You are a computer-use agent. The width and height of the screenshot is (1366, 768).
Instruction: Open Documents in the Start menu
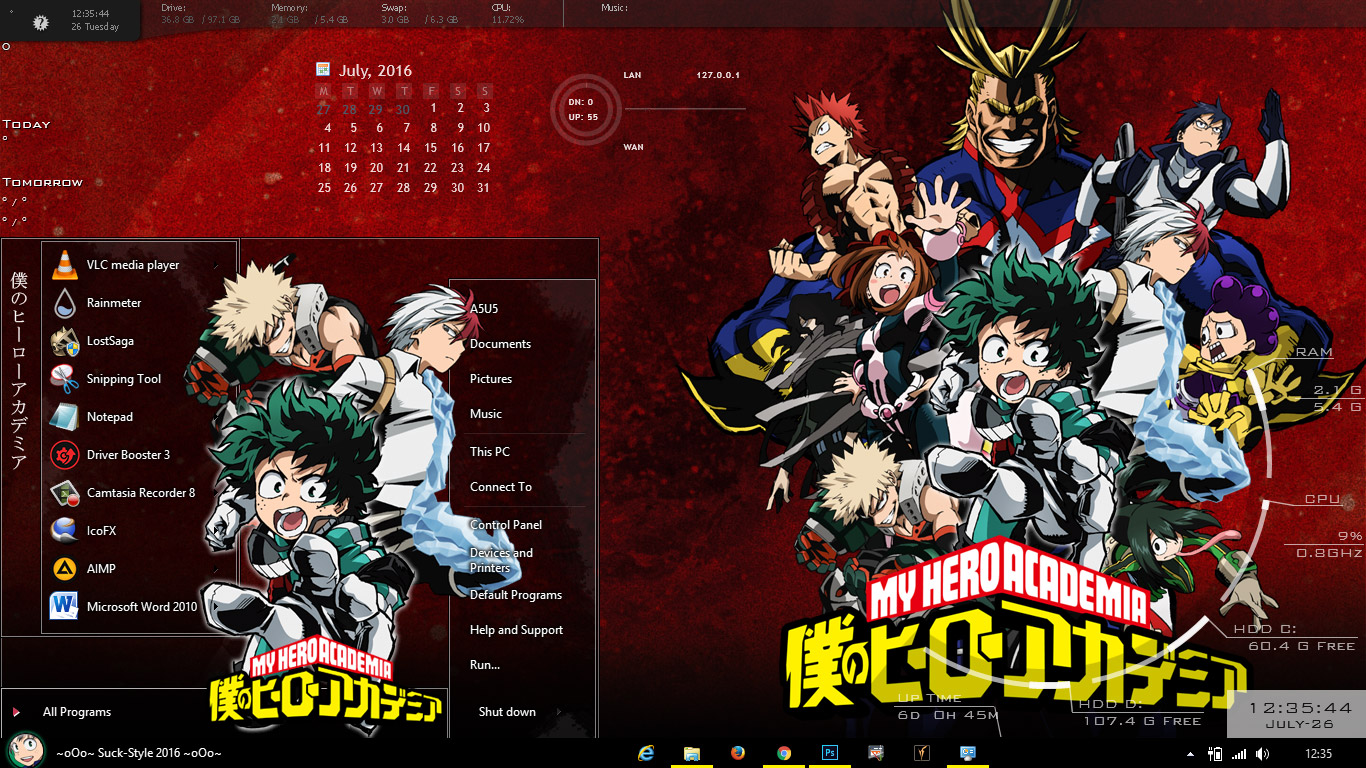coord(500,344)
